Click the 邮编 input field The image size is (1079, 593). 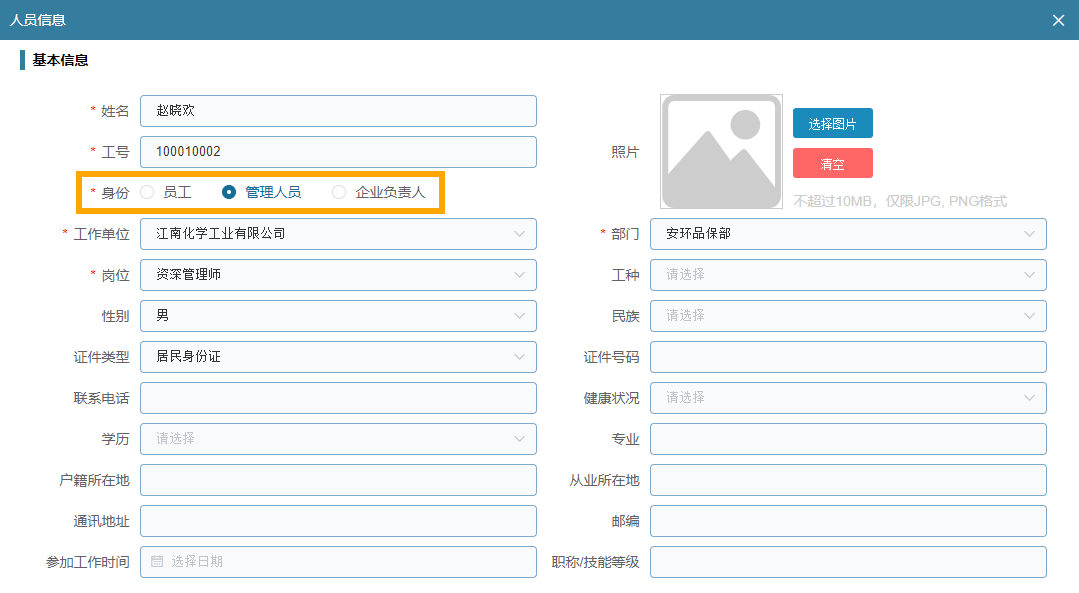[x=848, y=521]
